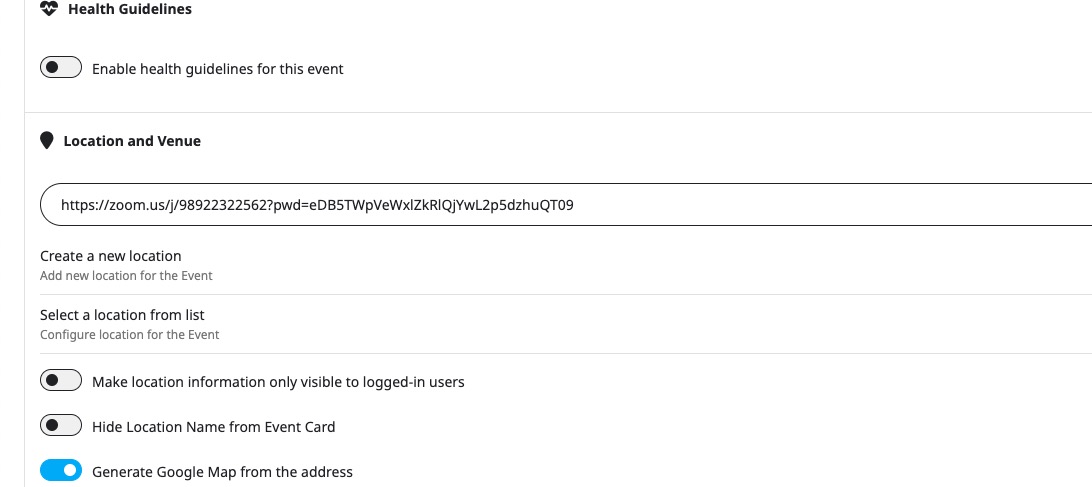Click the 'visible to logged-in users' label text

tap(382, 382)
